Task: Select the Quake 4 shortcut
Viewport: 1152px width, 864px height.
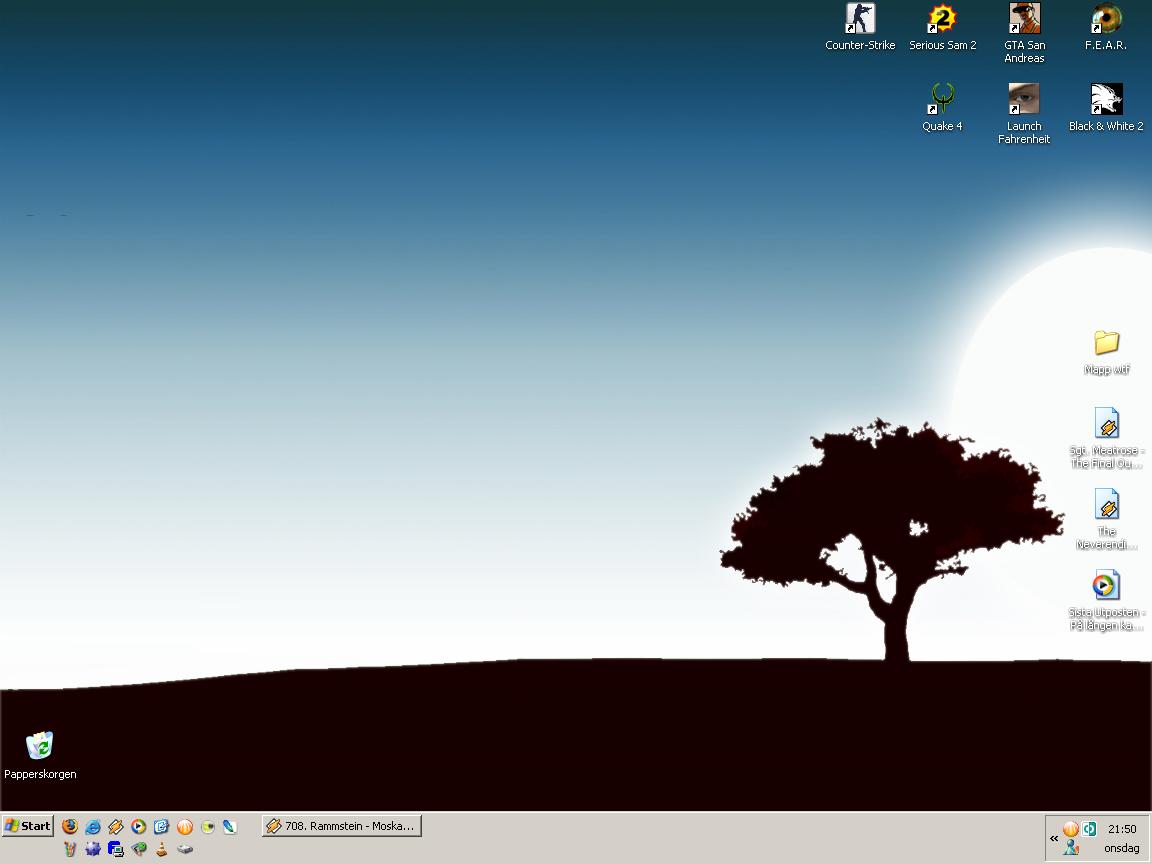Action: click(x=943, y=107)
